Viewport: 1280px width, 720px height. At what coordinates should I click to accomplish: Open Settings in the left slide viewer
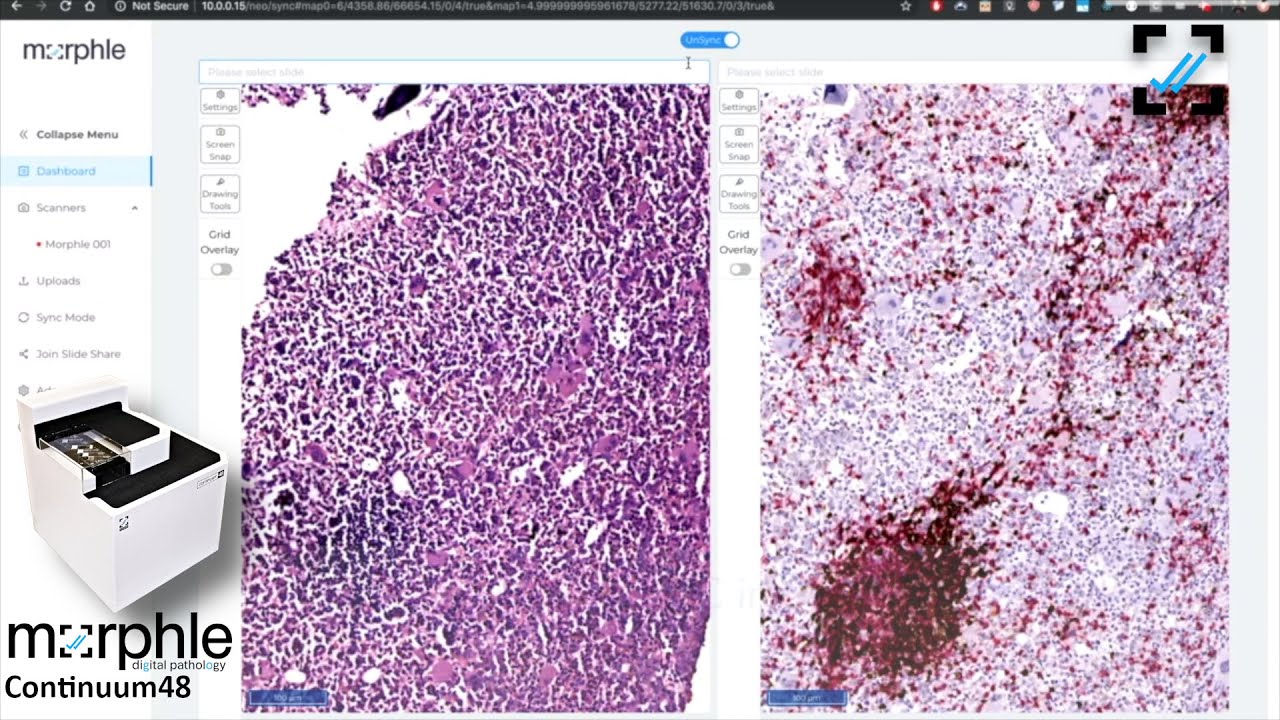click(x=220, y=100)
